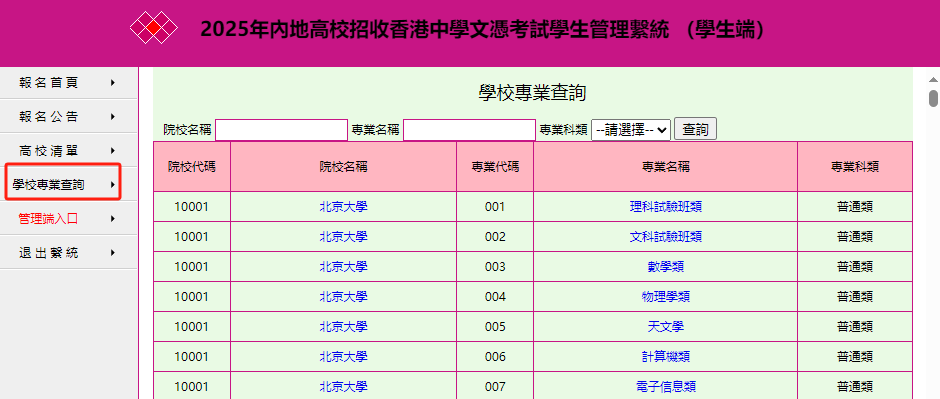Expand arrow next to 報名公告

[113, 116]
